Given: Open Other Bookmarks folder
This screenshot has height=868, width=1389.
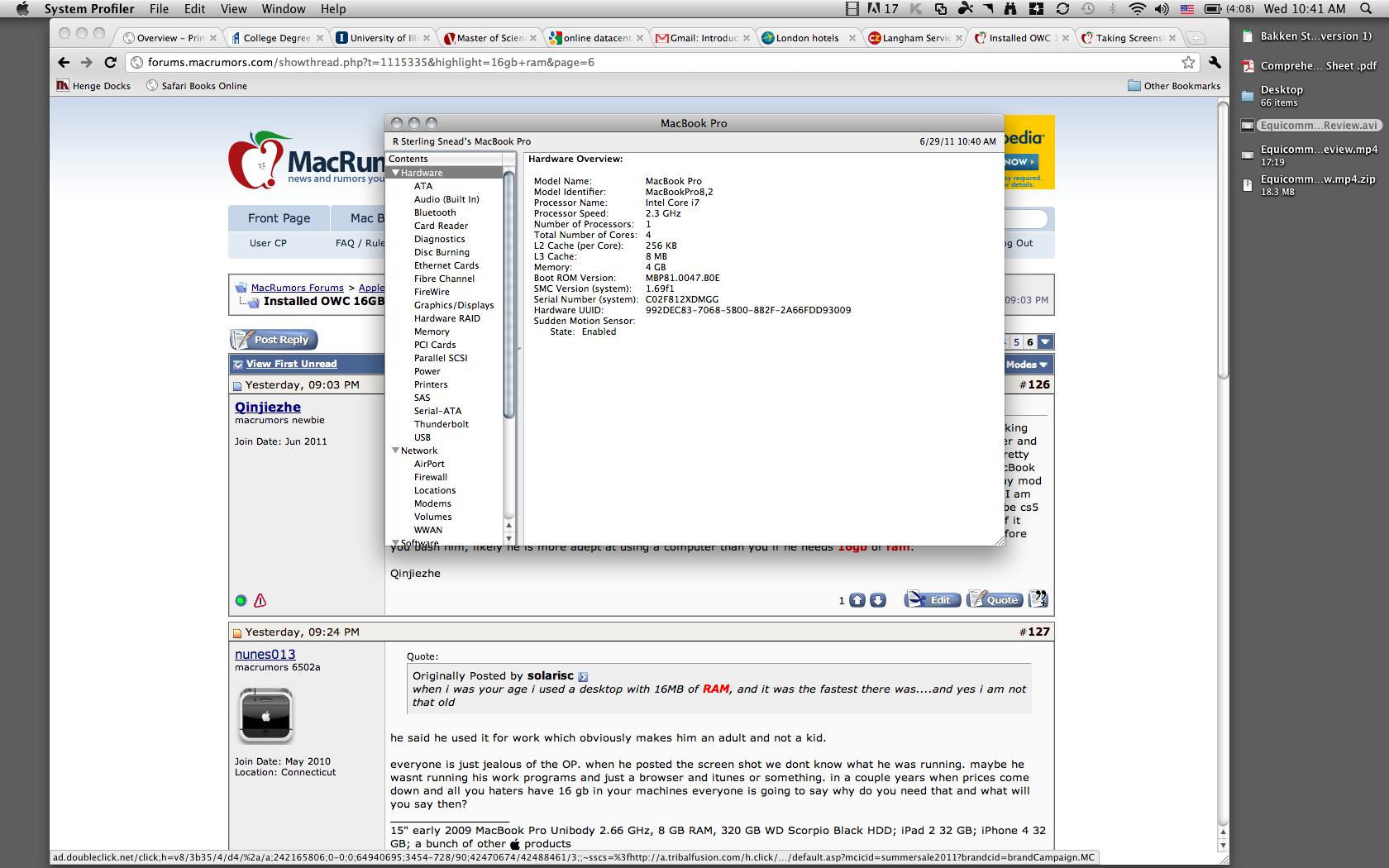Looking at the screenshot, I should click(1174, 86).
